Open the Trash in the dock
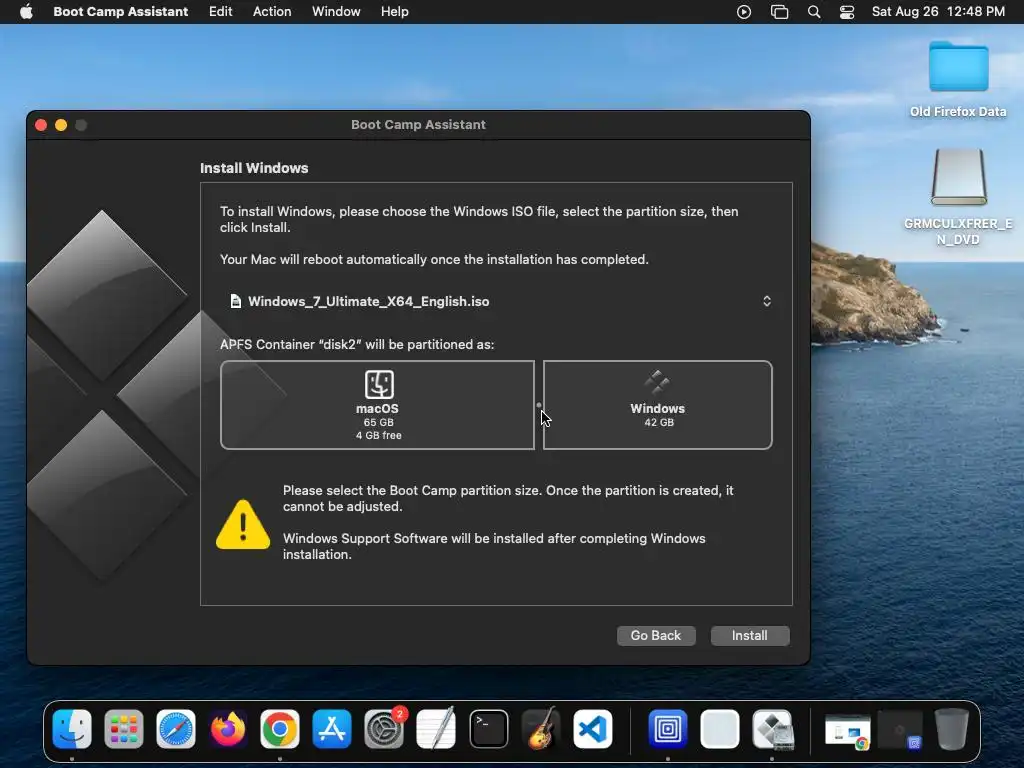The height and width of the screenshot is (768, 1024). pos(952,729)
